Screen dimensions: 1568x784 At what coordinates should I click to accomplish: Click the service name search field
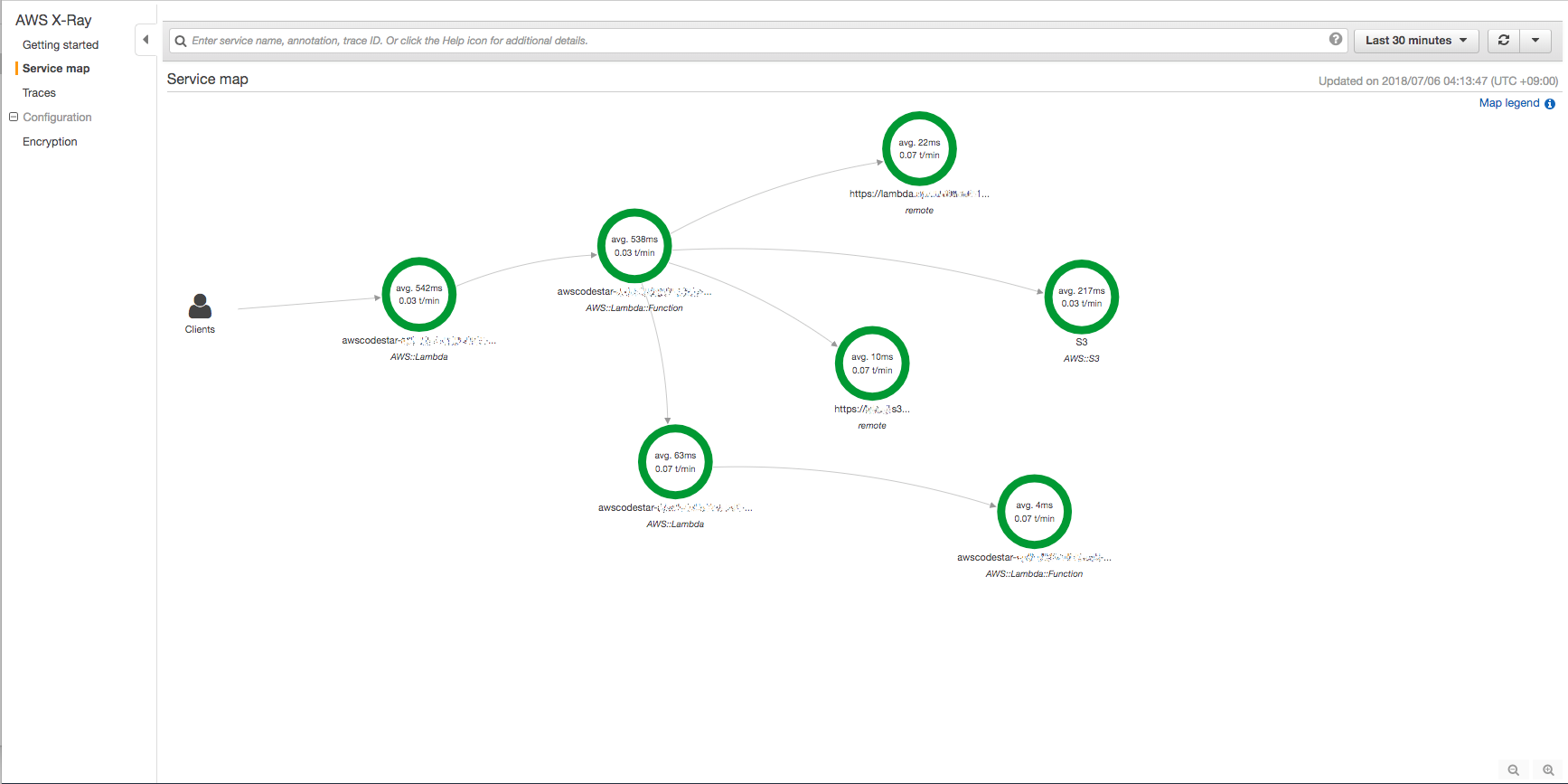(x=750, y=41)
